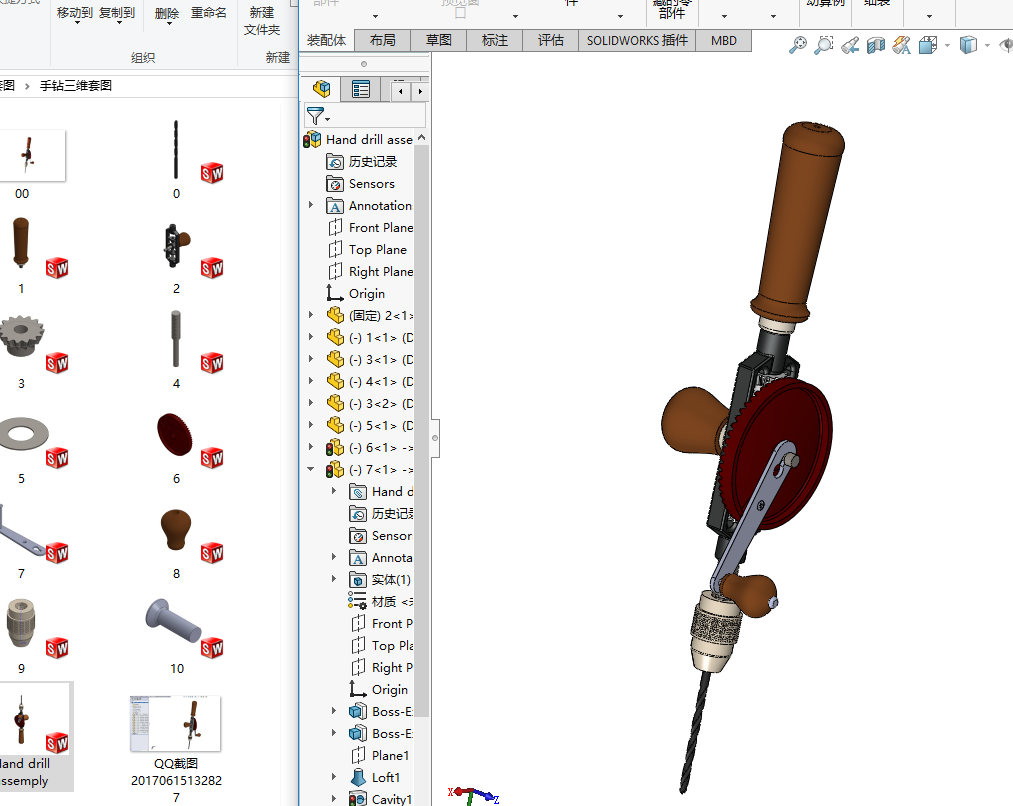Click the 新建文件夹 (New folder) button
Screen dimensions: 1013x806
tap(262, 21)
